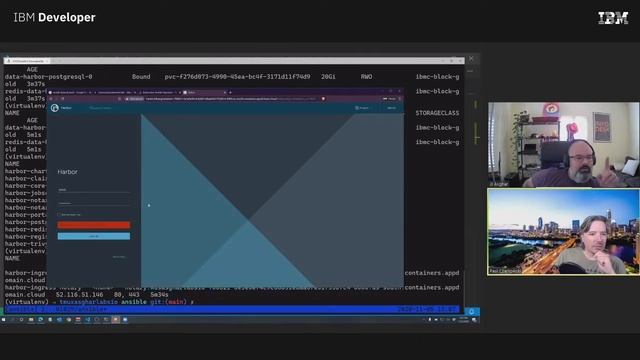
Task: Open the notification center icon in taskbar
Action: [474, 320]
